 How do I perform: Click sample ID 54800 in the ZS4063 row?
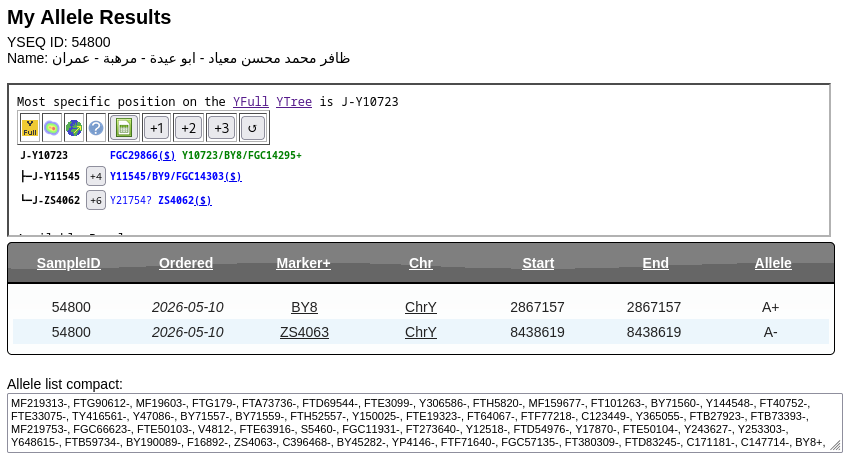coord(71,332)
